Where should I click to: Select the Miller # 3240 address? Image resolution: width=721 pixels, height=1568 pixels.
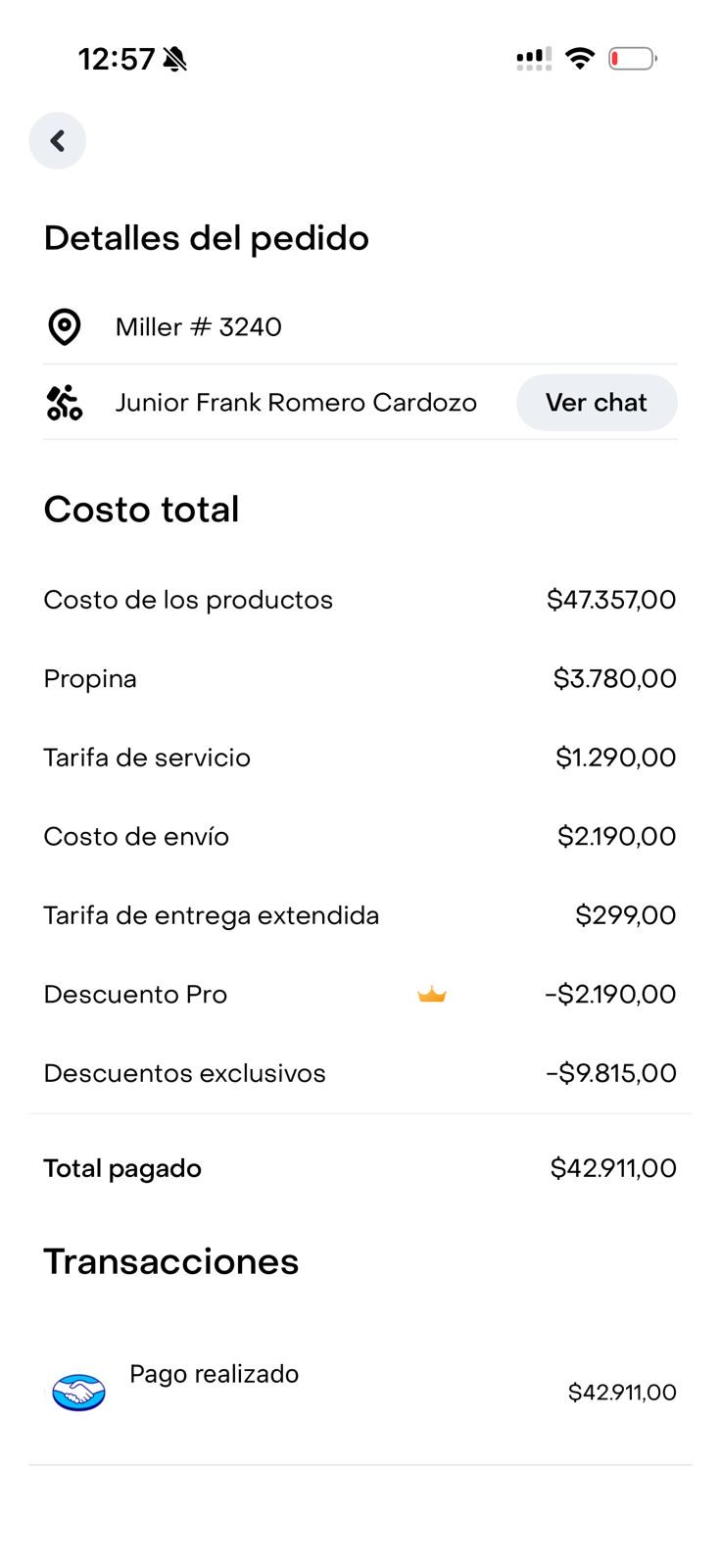pyautogui.click(x=199, y=327)
